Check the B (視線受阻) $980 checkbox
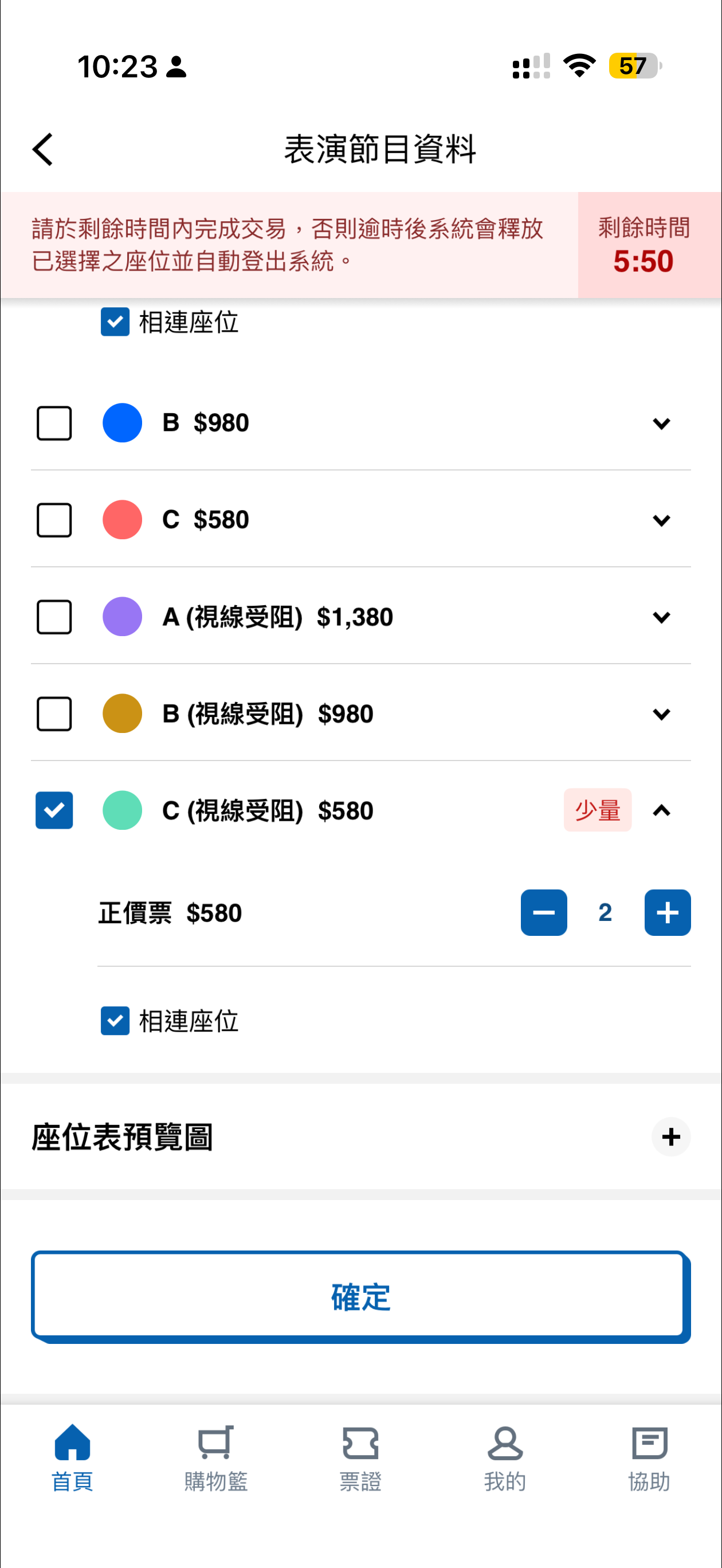This screenshot has height=1568, width=722. point(54,714)
